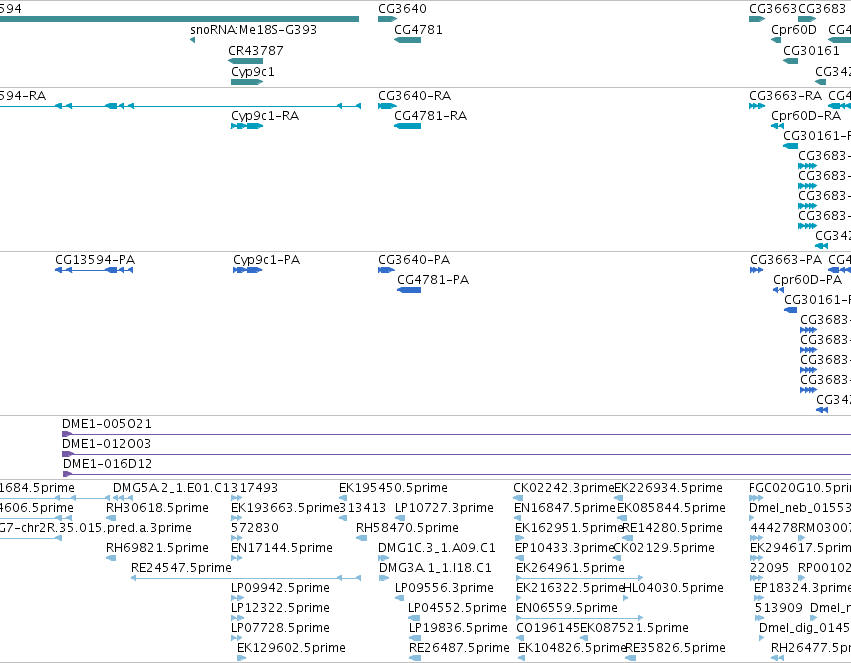Select EST RE14280.5prime
The height and width of the screenshot is (663, 851).
tap(673, 528)
